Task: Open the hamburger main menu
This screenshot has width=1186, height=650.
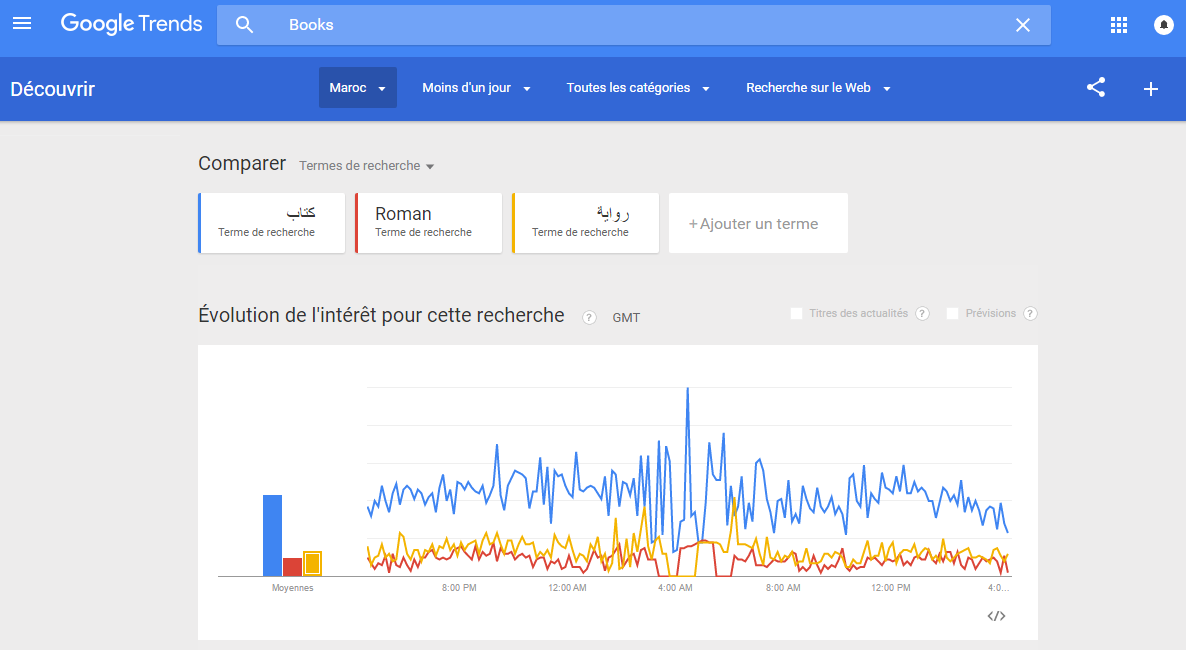Action: click(x=22, y=23)
